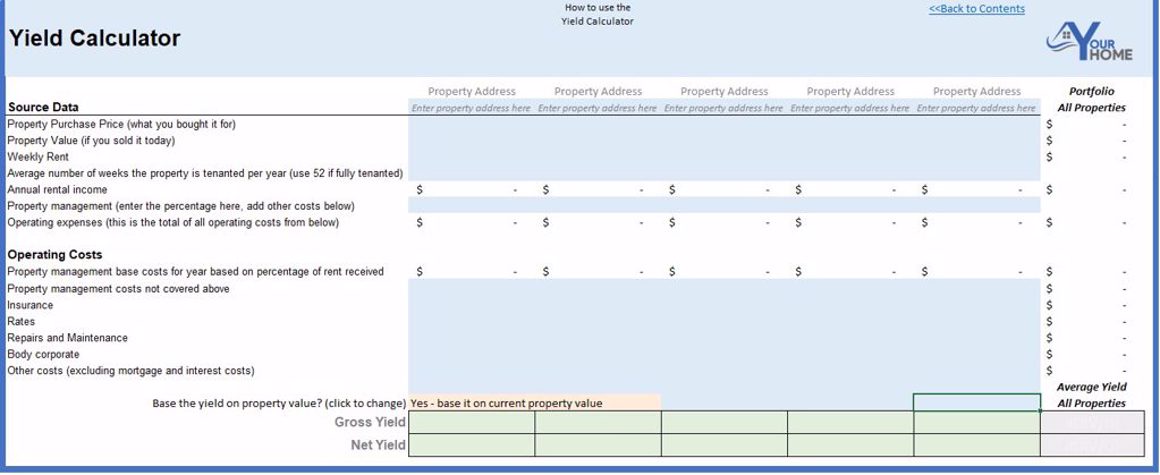Click the Property management percentage row label
Screen dimensions: 1160x475
coord(181,206)
